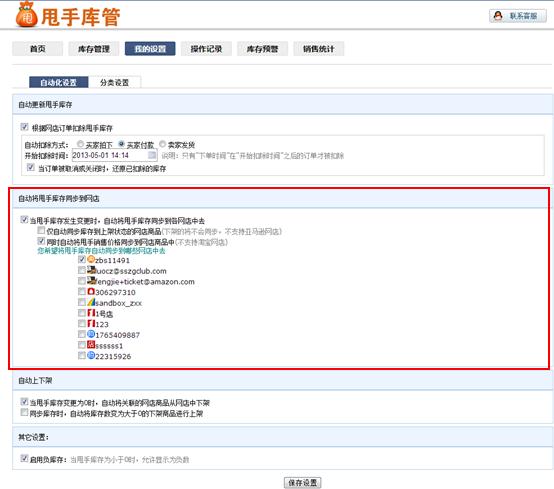Select the 买家拍下 radio option
The image size is (554, 489).
80,144
